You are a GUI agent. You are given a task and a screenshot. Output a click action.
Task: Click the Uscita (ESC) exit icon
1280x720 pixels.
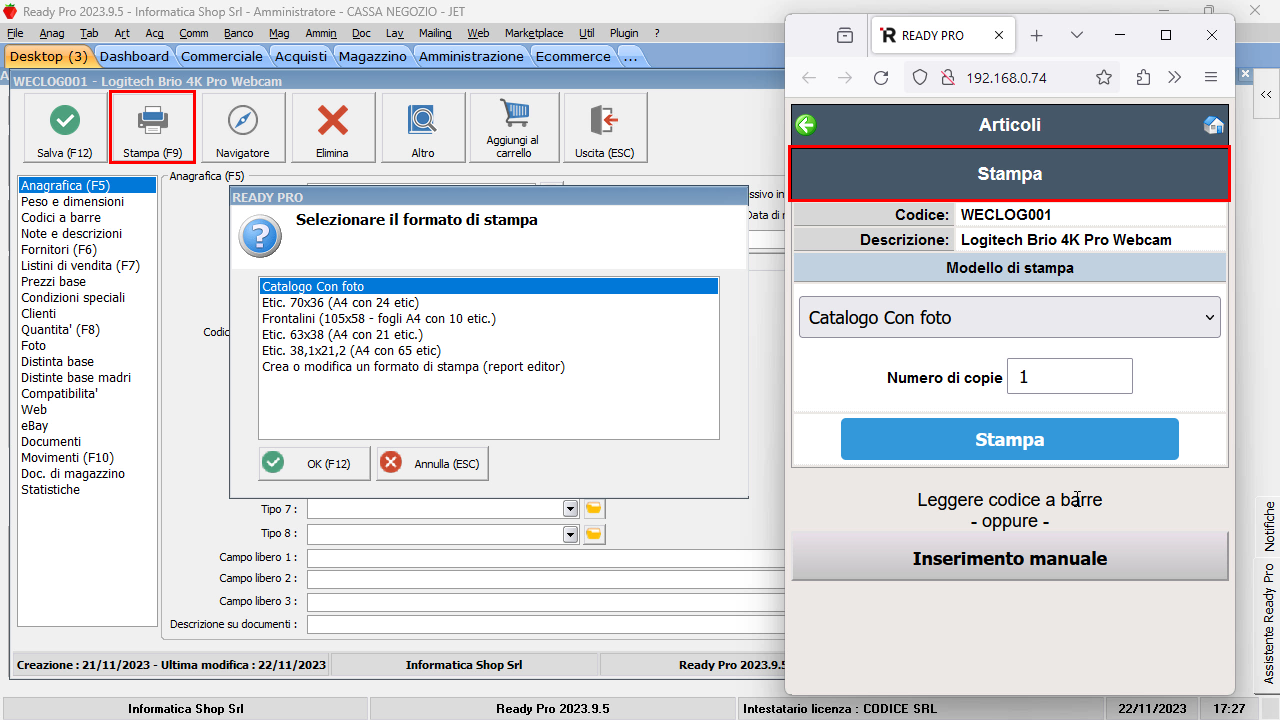point(604,121)
